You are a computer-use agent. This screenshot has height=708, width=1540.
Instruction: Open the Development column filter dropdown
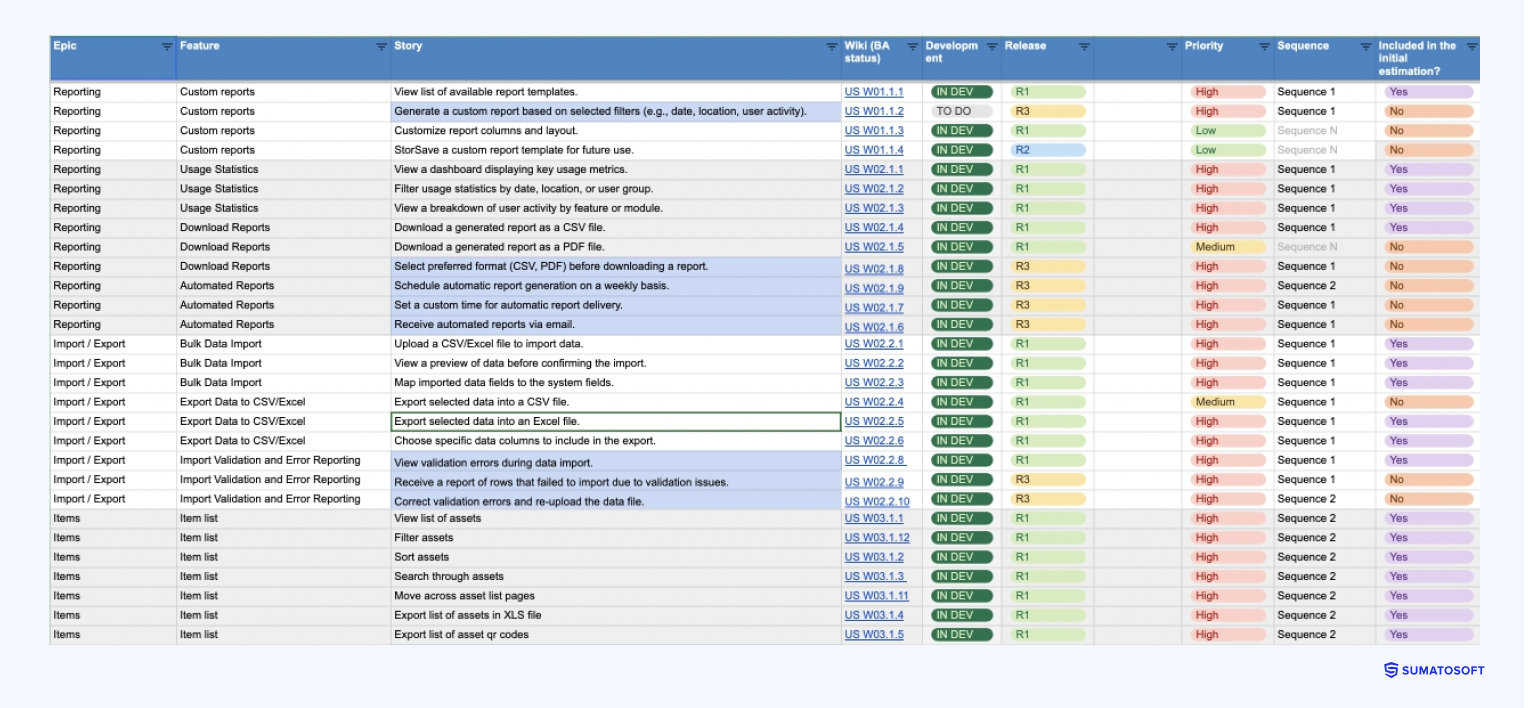click(991, 45)
